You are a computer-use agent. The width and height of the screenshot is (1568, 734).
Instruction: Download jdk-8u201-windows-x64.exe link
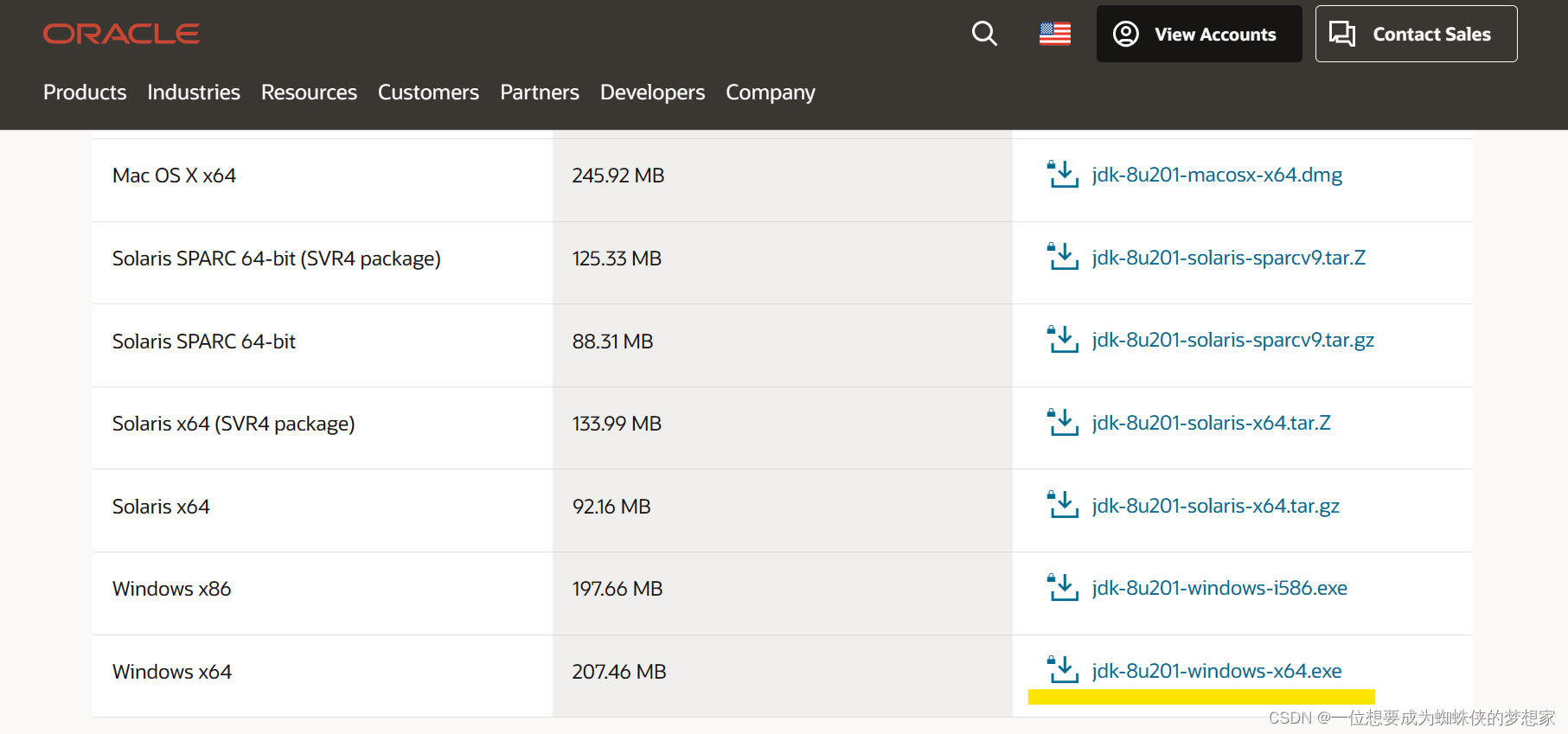(1216, 671)
